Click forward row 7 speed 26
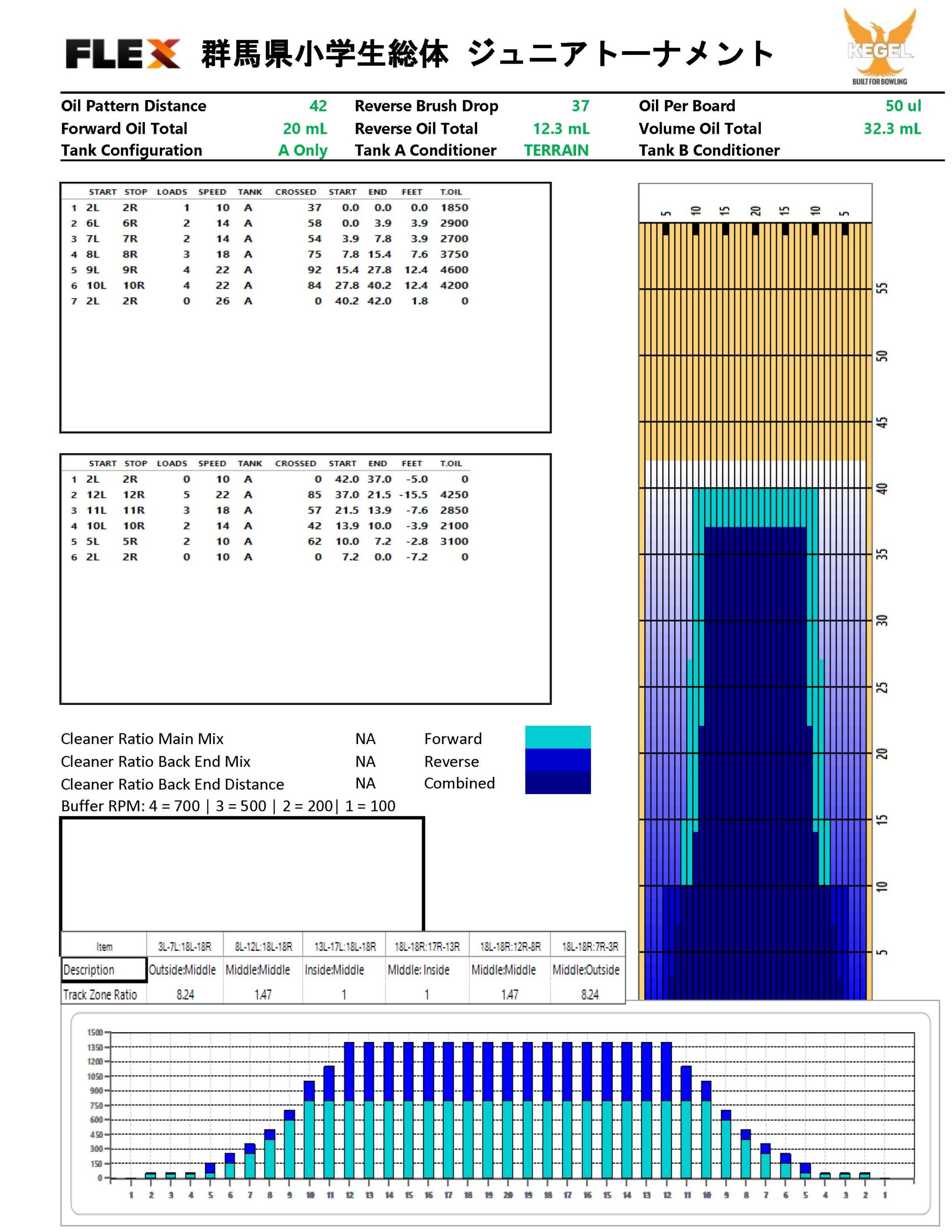This screenshot has height=1232, width=952. (x=222, y=301)
